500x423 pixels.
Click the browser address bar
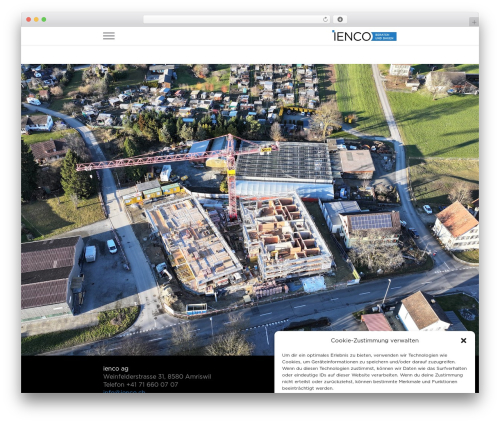tap(237, 19)
